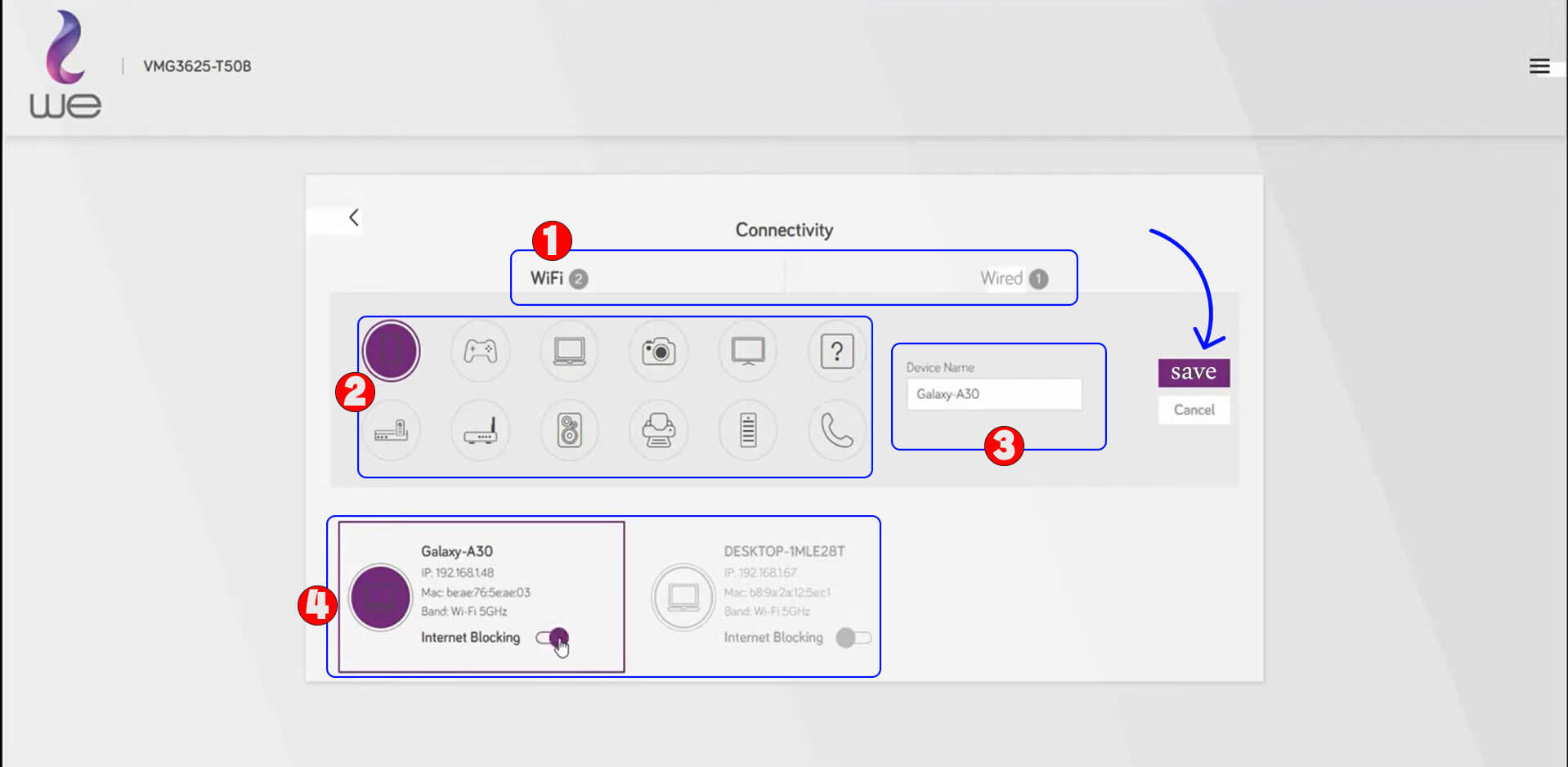
Task: Switch to the WiFi tab
Action: coord(558,279)
